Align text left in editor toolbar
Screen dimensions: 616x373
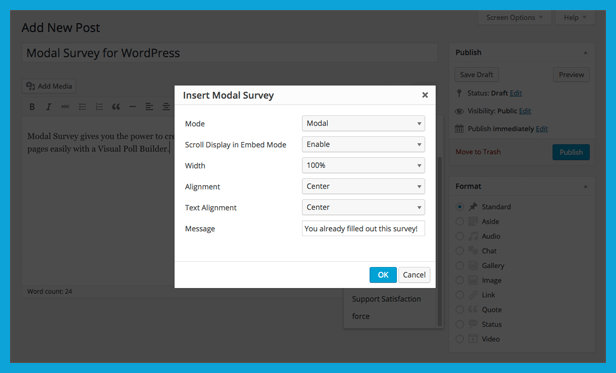[x=149, y=107]
